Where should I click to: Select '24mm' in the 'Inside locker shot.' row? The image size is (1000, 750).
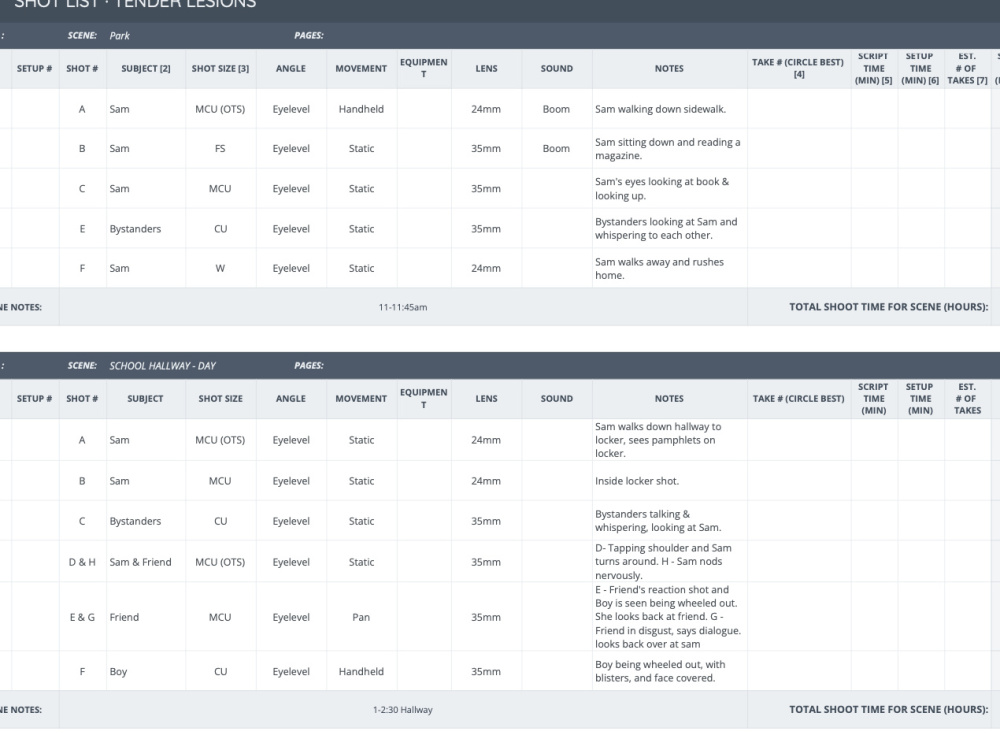(486, 481)
